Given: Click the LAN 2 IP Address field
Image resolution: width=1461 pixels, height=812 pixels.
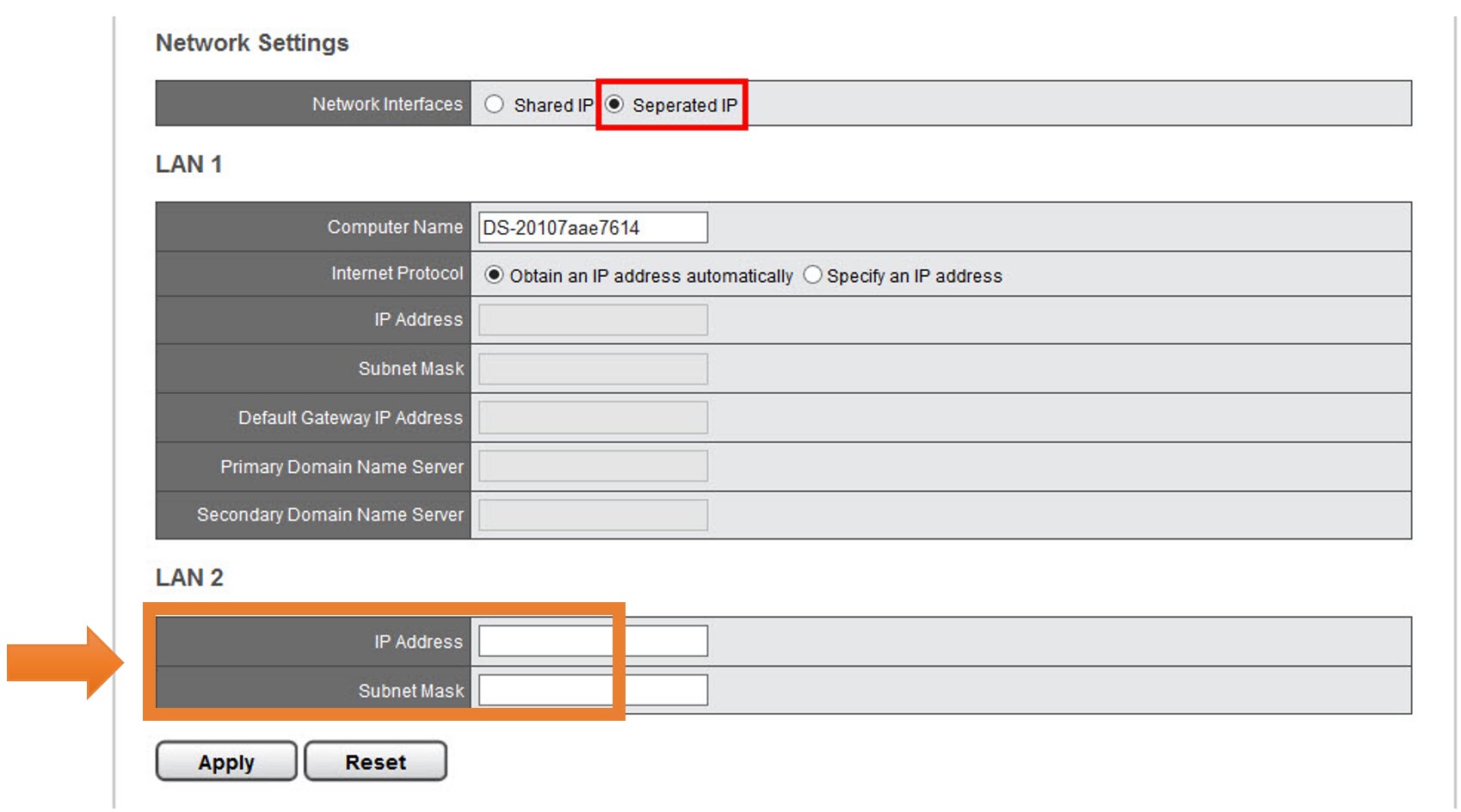Looking at the screenshot, I should click(593, 642).
